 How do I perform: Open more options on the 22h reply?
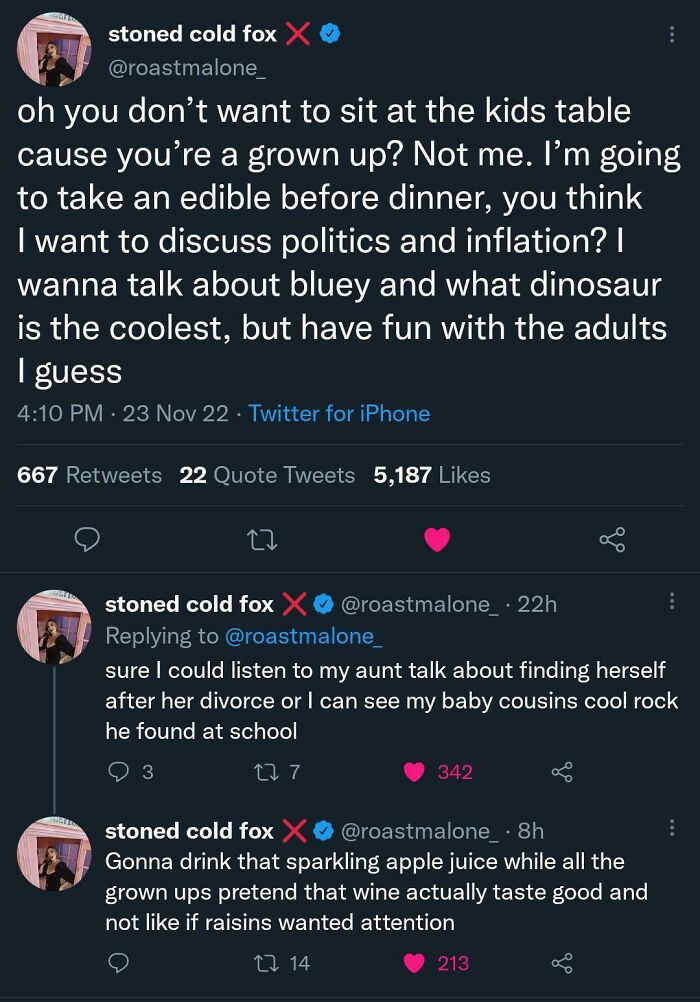[x=671, y=601]
